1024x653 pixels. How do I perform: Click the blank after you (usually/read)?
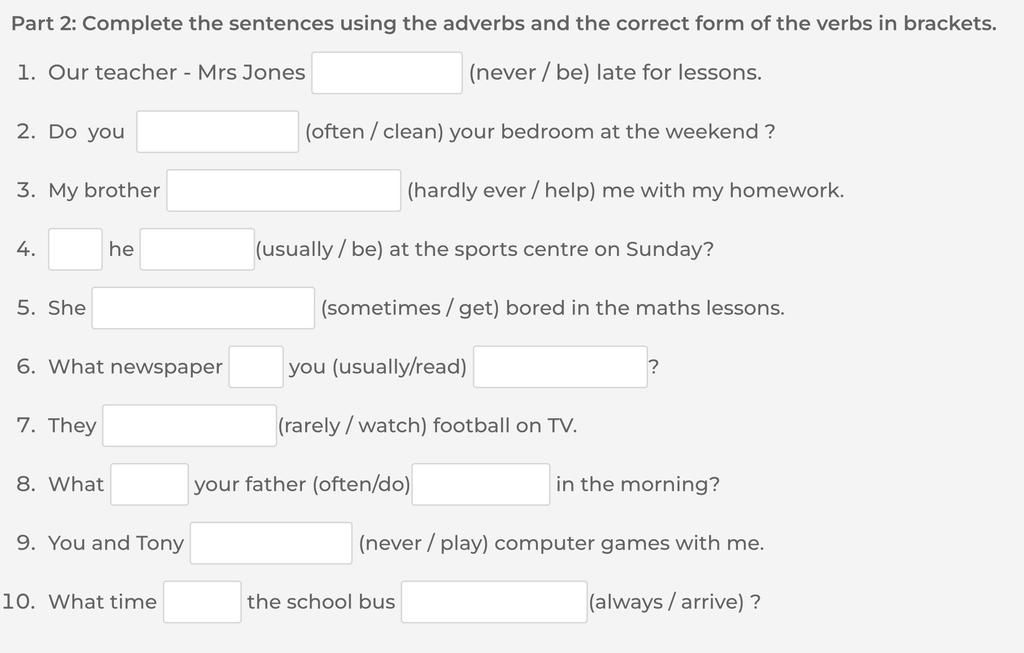(x=560, y=366)
